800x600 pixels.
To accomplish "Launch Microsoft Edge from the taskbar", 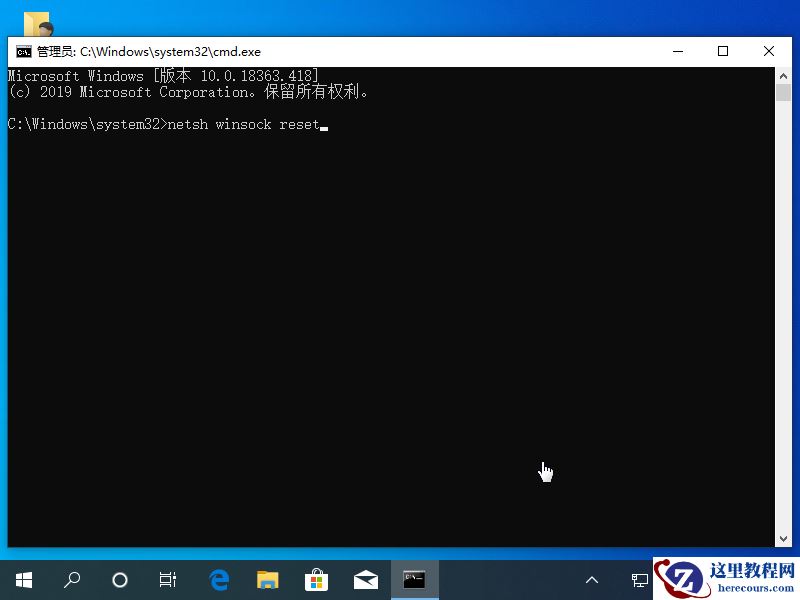I will pyautogui.click(x=218, y=580).
